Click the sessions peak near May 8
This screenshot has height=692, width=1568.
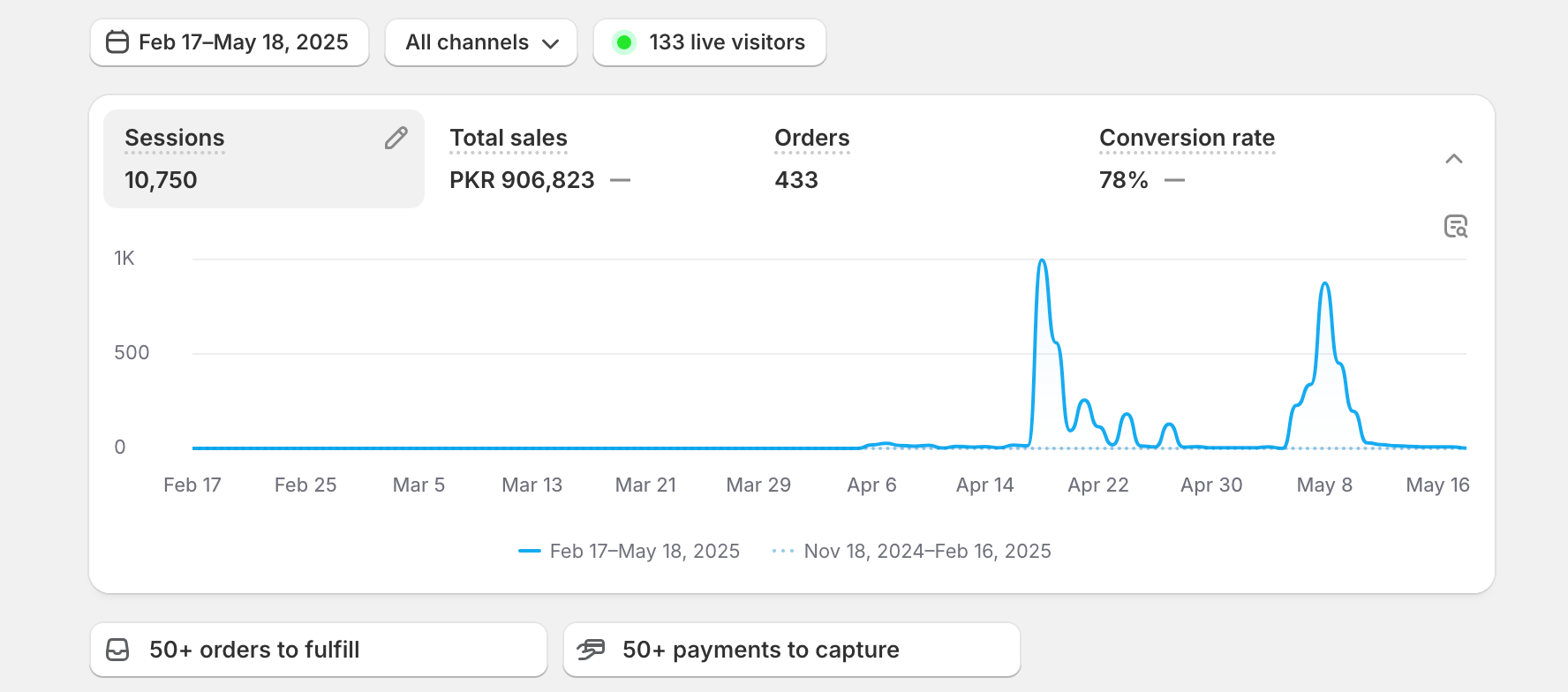click(x=1324, y=284)
